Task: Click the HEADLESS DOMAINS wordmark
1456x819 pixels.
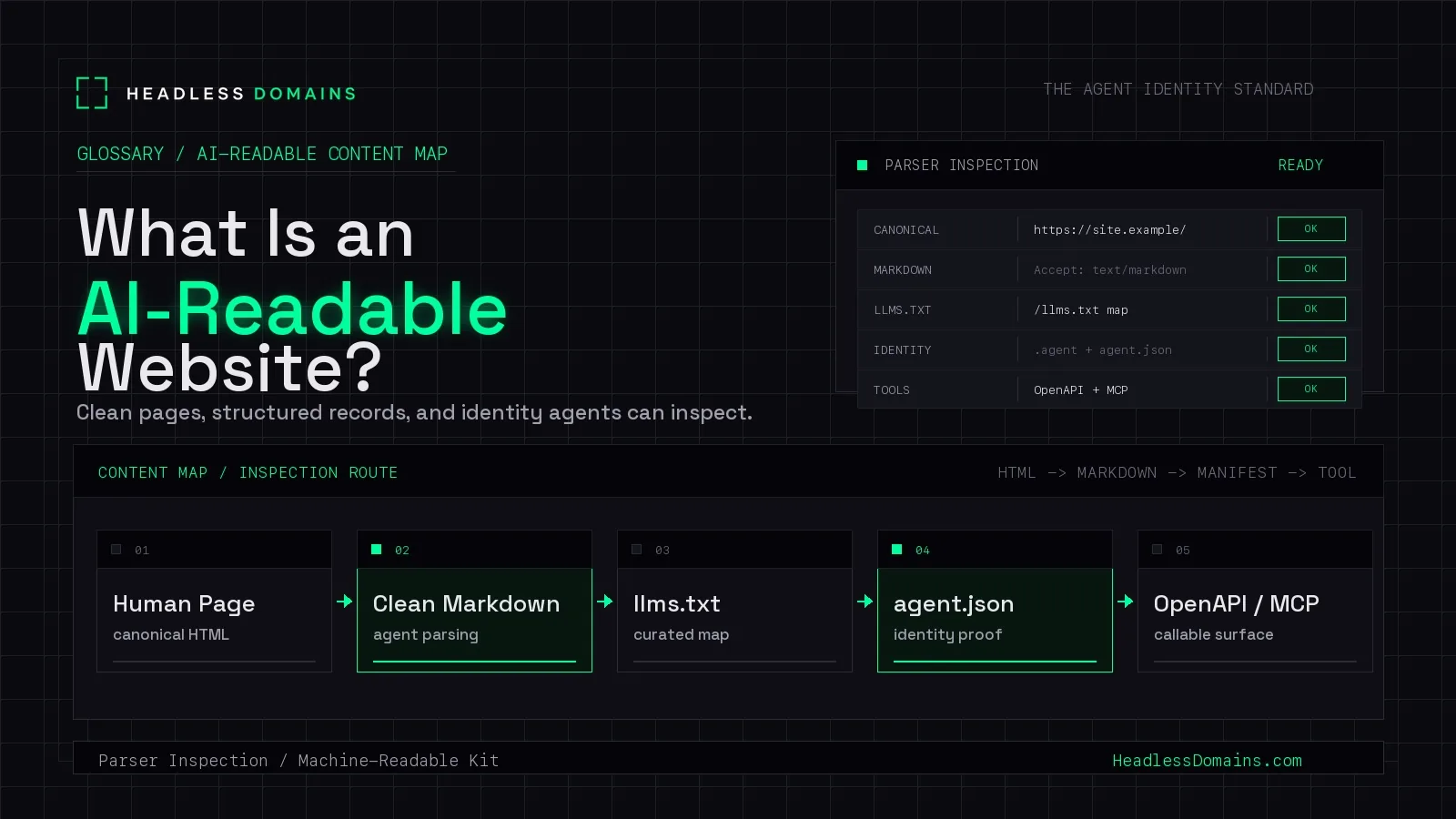Action: [241, 94]
